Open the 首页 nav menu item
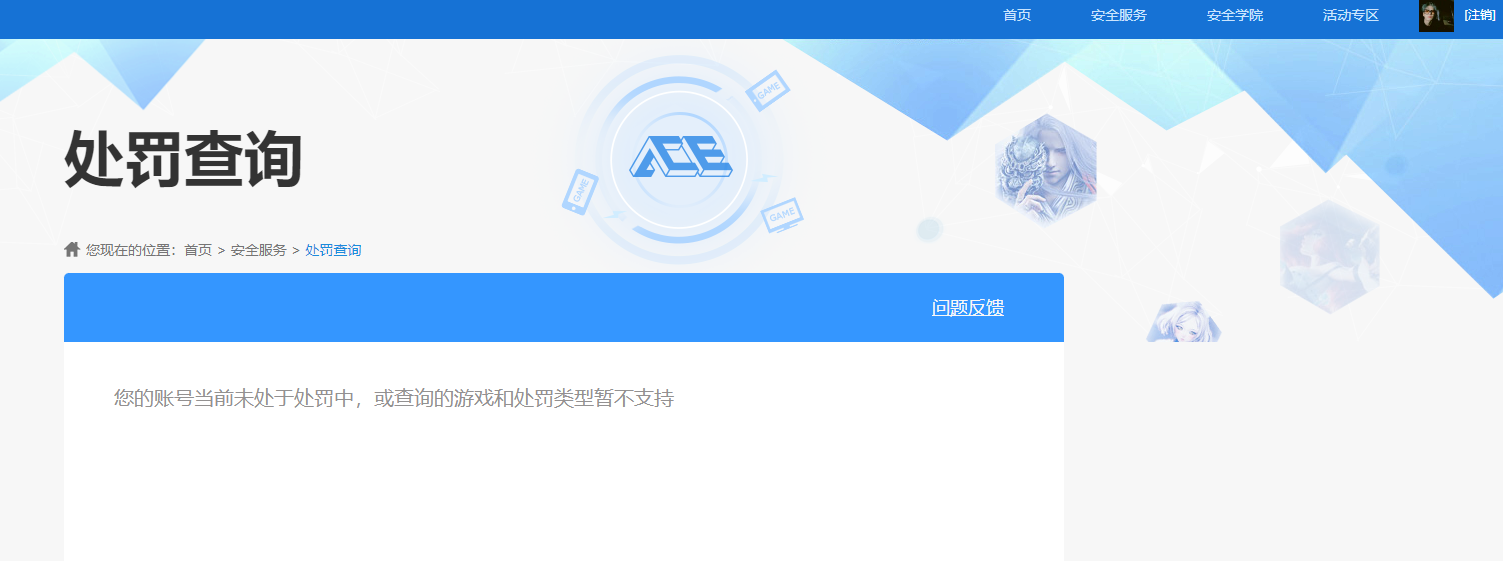This screenshot has width=1503, height=561. pos(1017,16)
